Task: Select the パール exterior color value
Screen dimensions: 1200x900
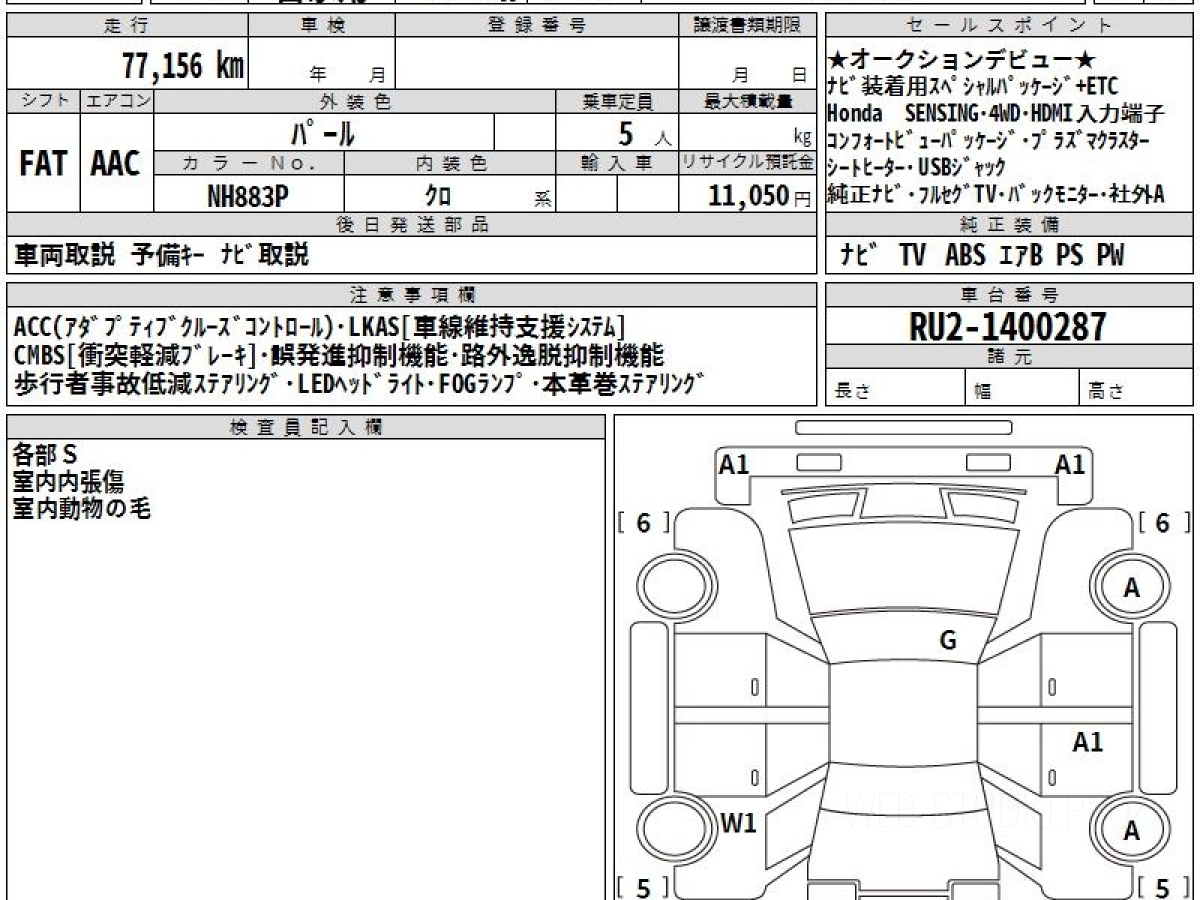Action: pos(322,132)
